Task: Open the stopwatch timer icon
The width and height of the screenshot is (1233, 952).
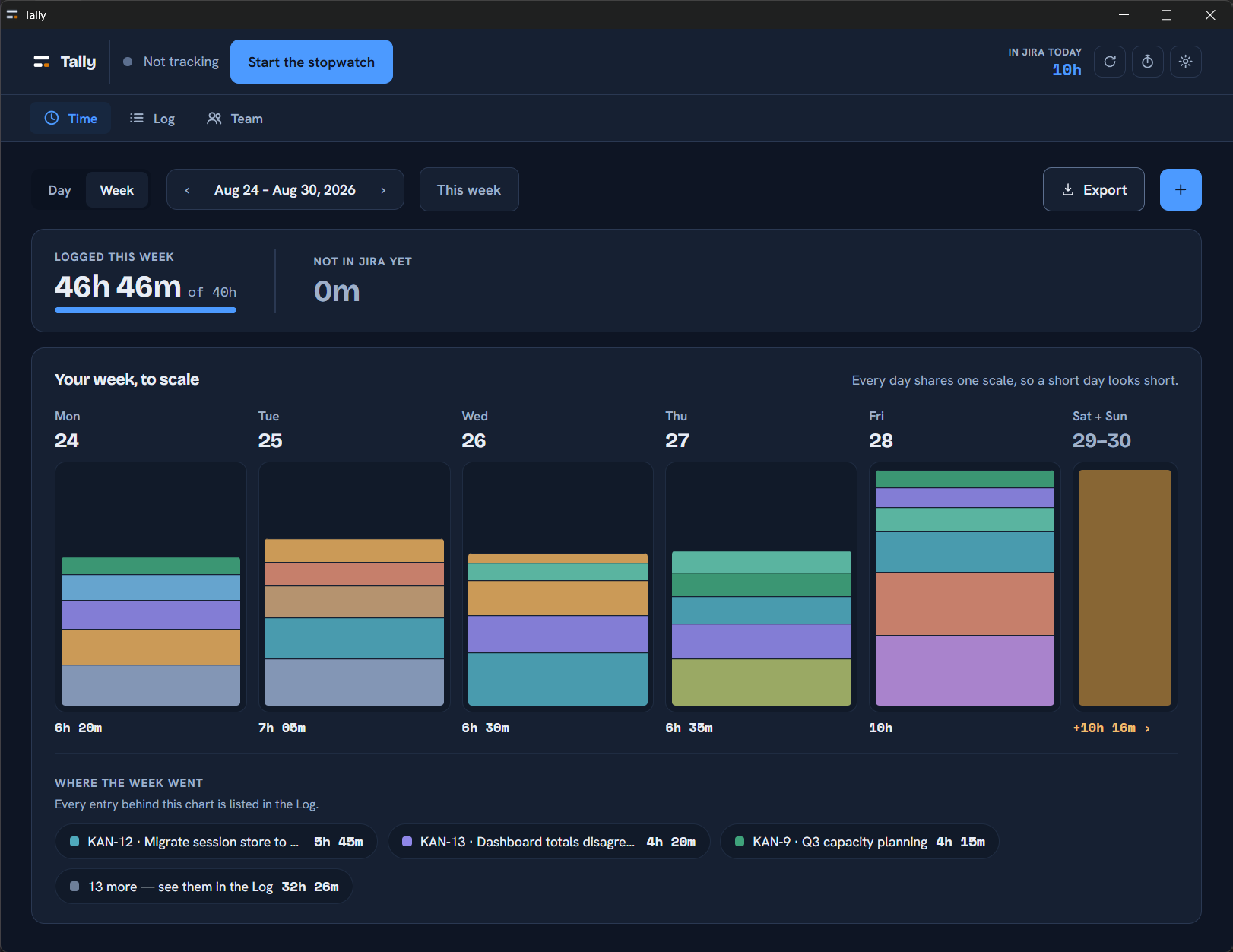Action: click(1148, 62)
